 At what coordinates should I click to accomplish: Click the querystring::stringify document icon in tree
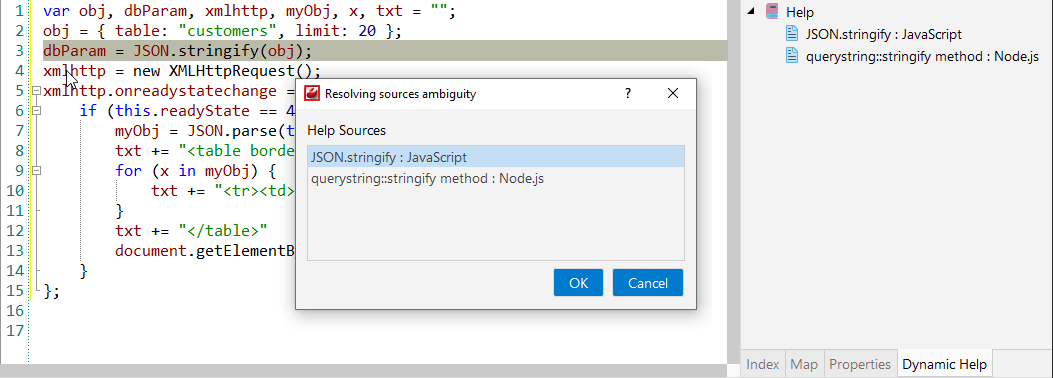point(792,56)
